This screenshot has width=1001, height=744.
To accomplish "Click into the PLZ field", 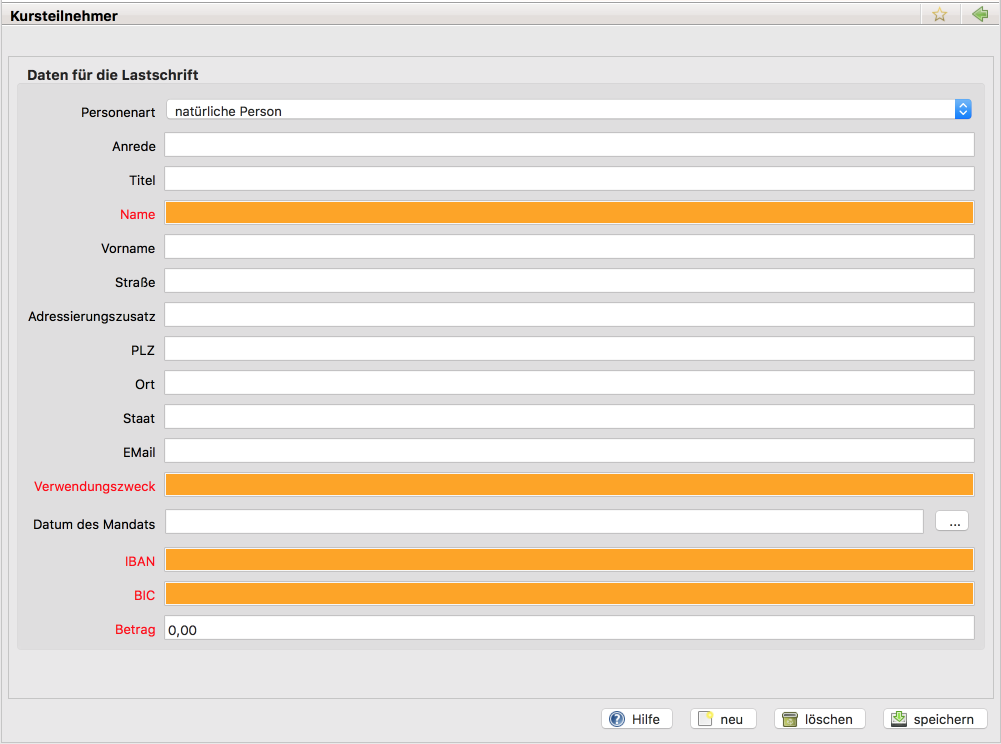I will 568,349.
